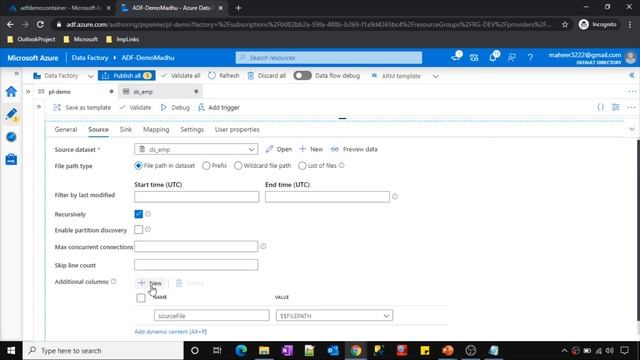
Task: Switch to the Sink tab
Action: coord(126,129)
